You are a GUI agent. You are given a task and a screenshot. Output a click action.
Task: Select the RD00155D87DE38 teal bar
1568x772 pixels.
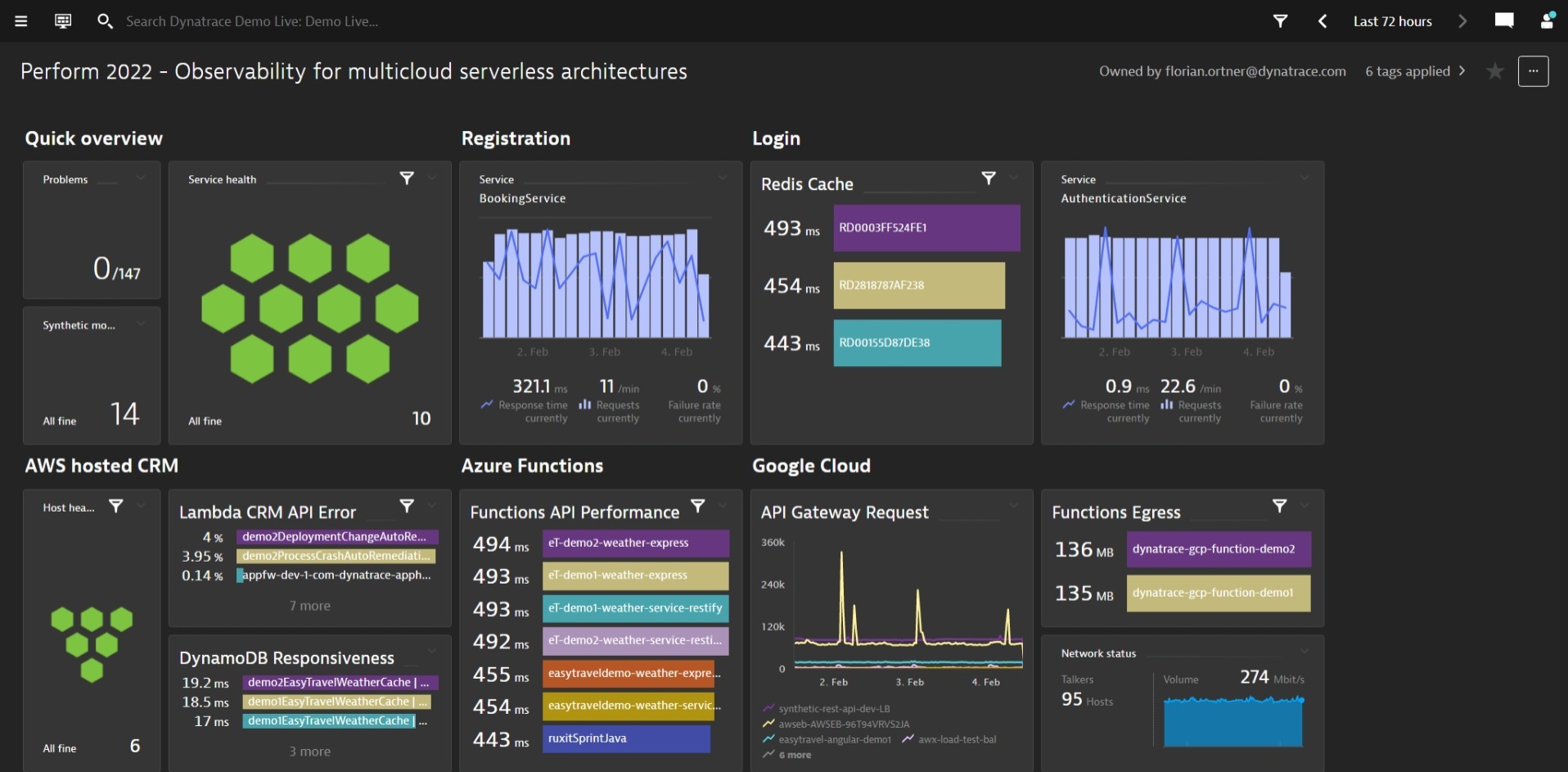[917, 342]
